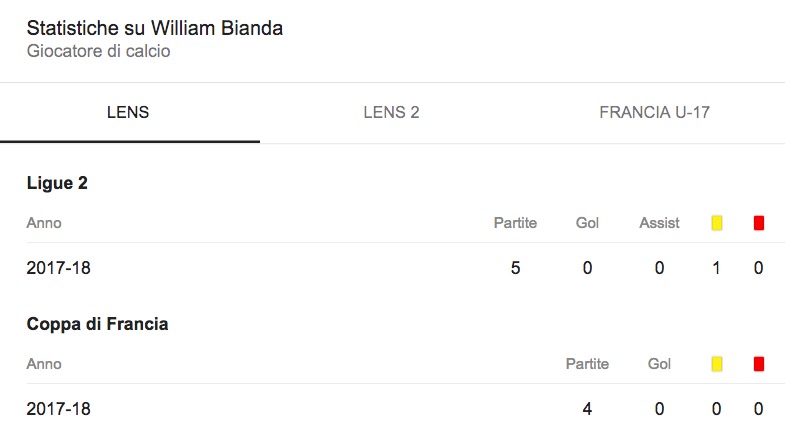Click the Gol column header in Ligue 2
Screen dimensions: 785x432
coord(587,223)
